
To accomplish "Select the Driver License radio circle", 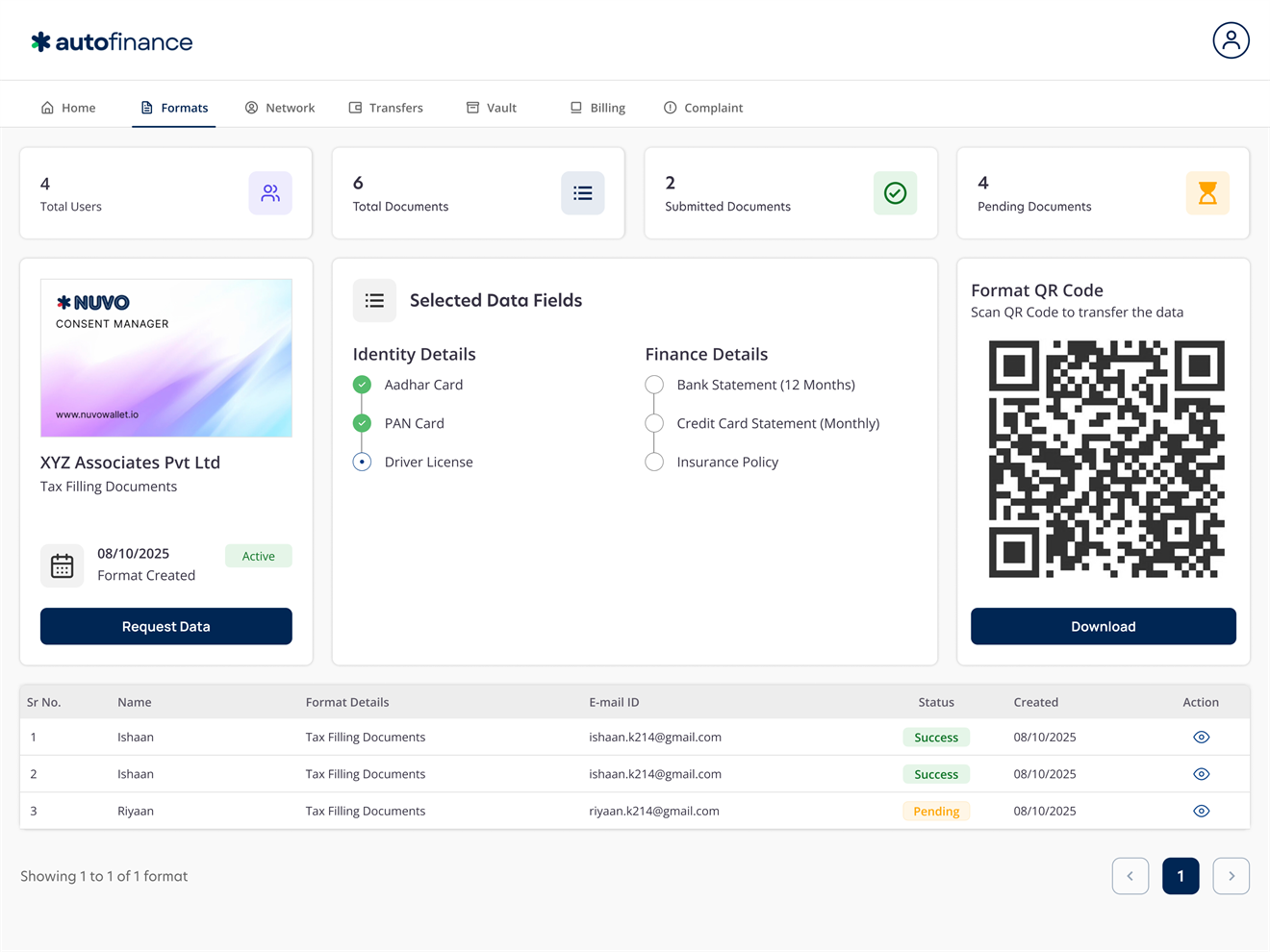I will [x=362, y=462].
